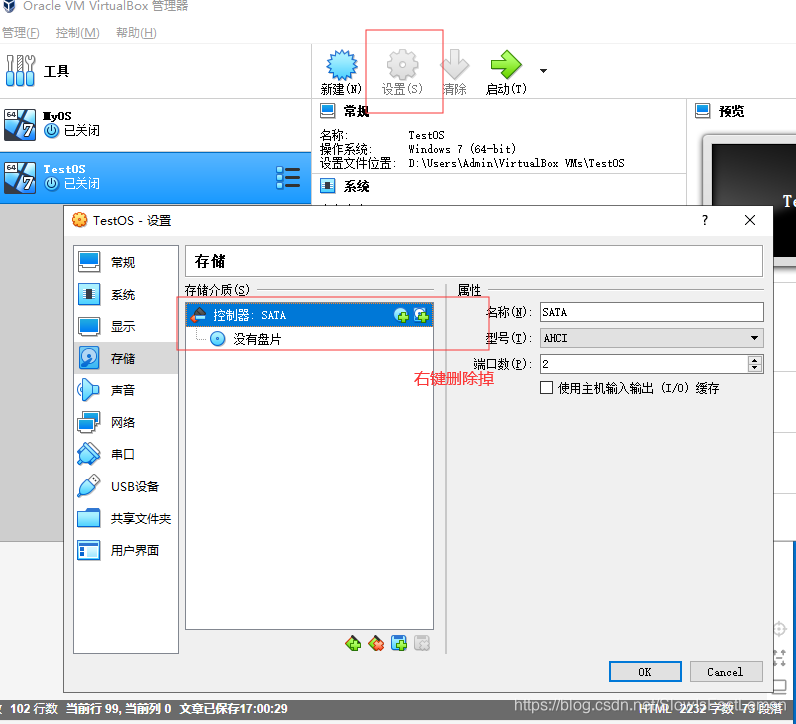Enable host I/O cache checkbox
796x724 pixels.
click(x=547, y=388)
